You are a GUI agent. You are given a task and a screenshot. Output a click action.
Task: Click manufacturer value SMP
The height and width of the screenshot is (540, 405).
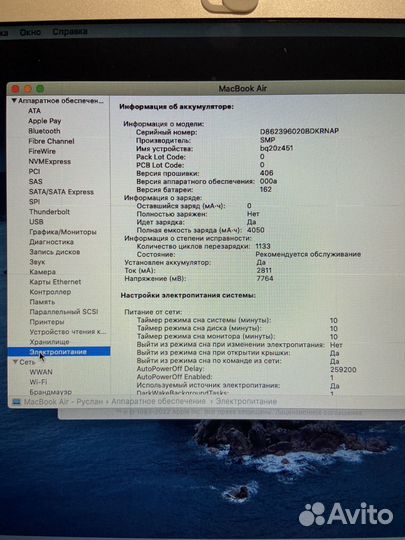(268, 140)
